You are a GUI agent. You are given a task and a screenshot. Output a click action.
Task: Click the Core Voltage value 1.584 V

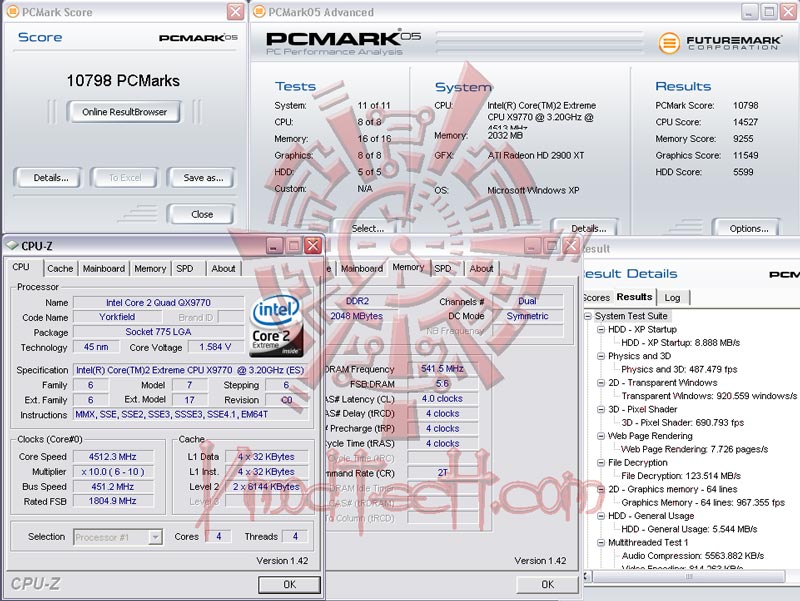215,347
